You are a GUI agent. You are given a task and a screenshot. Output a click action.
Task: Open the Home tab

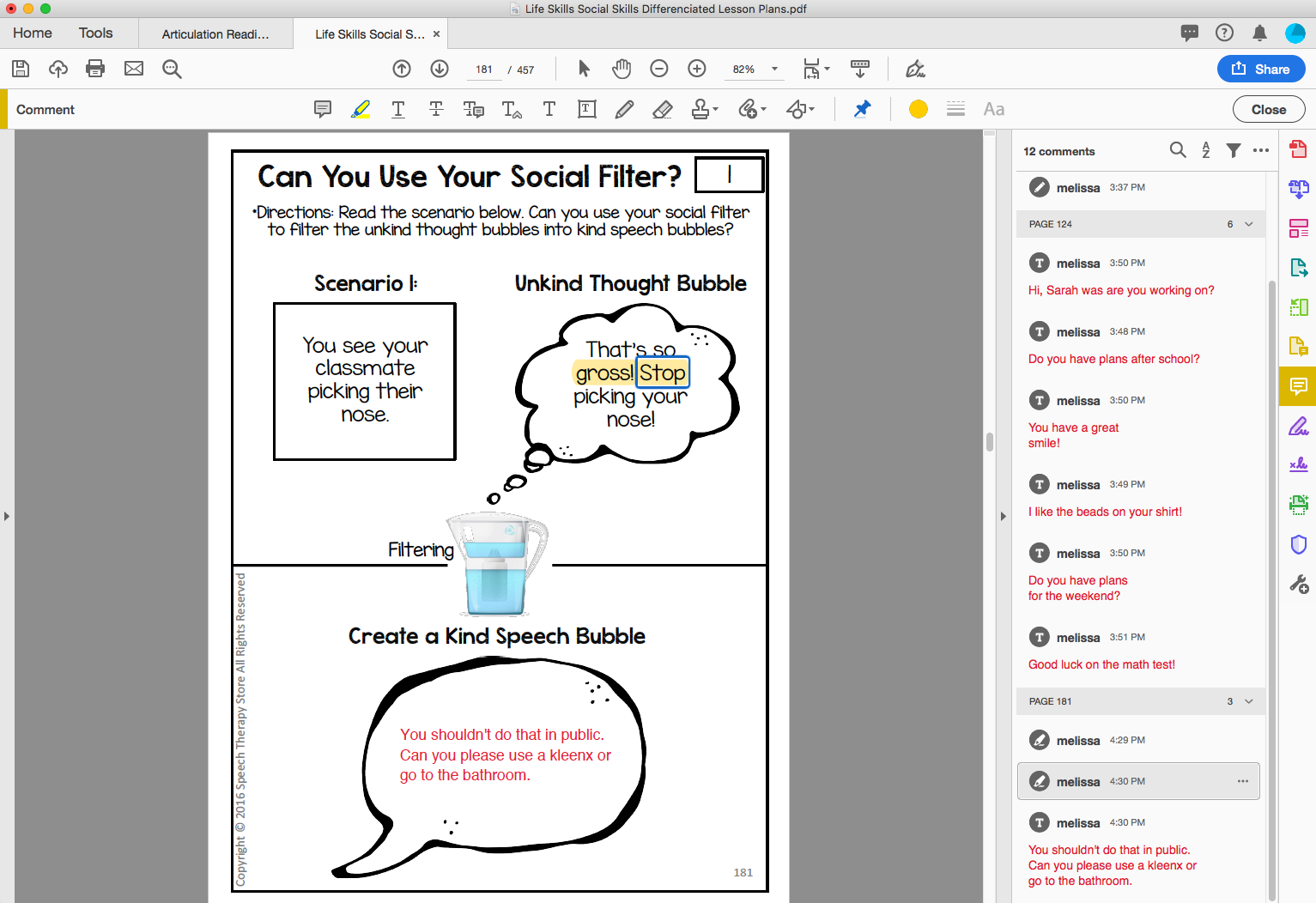click(x=33, y=33)
